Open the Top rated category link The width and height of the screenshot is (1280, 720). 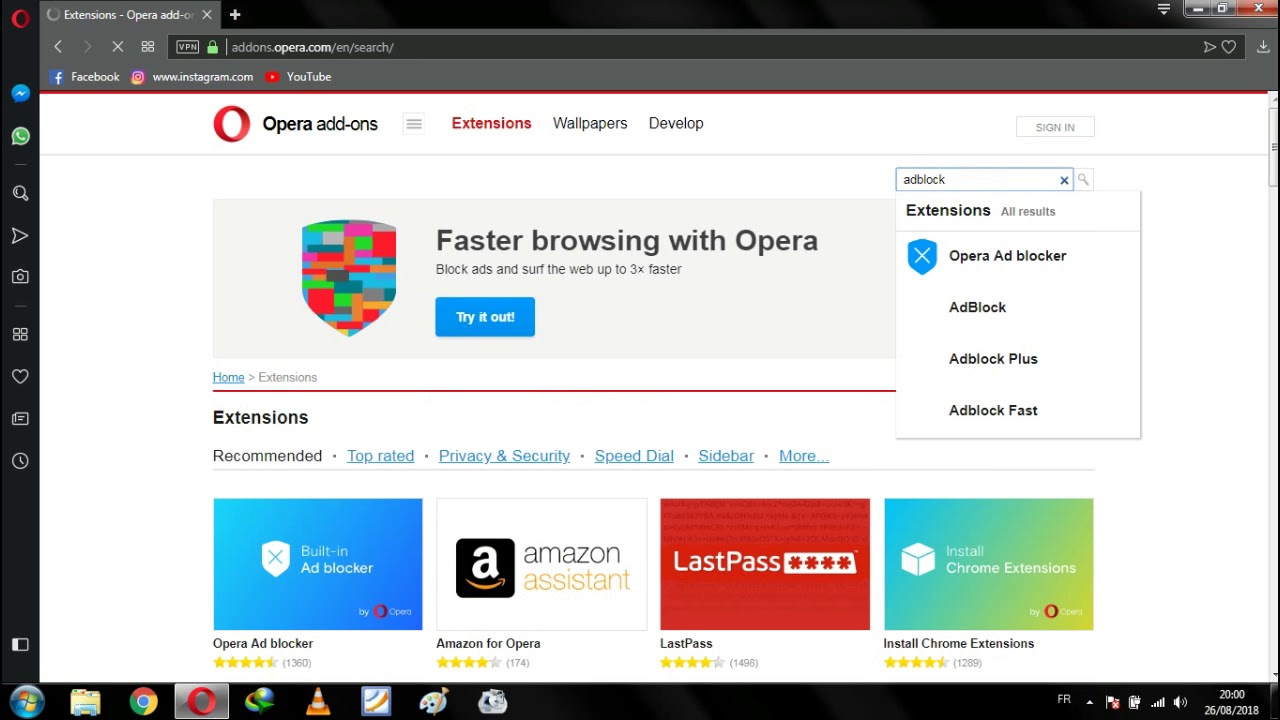pyautogui.click(x=380, y=456)
